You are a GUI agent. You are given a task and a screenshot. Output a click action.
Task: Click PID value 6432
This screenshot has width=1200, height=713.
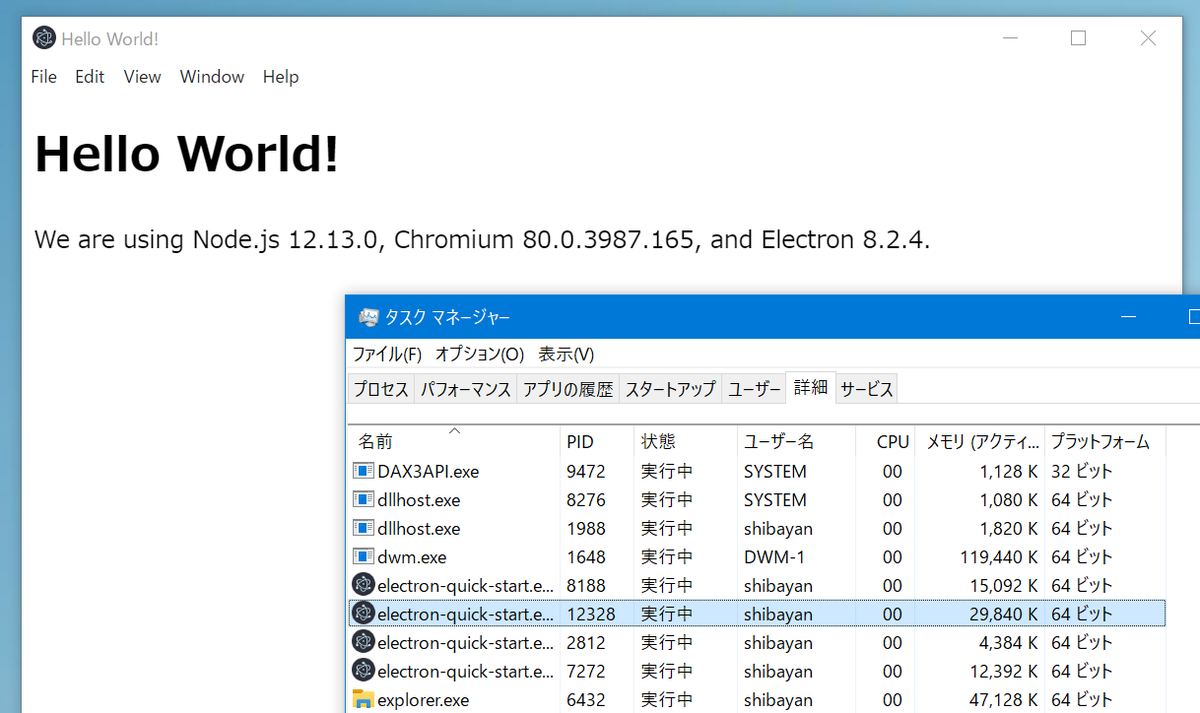(586, 700)
